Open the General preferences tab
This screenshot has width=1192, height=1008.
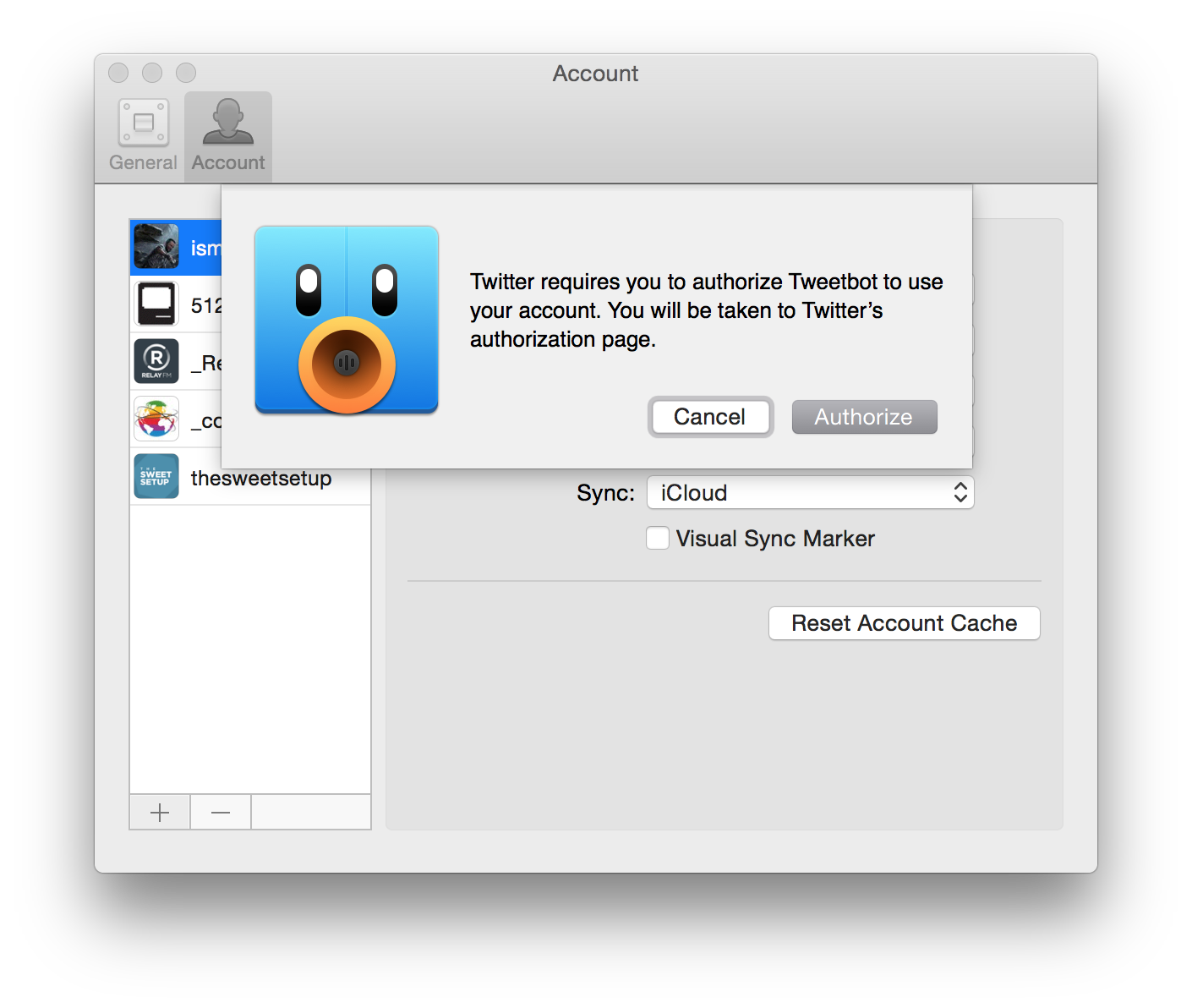(143, 136)
